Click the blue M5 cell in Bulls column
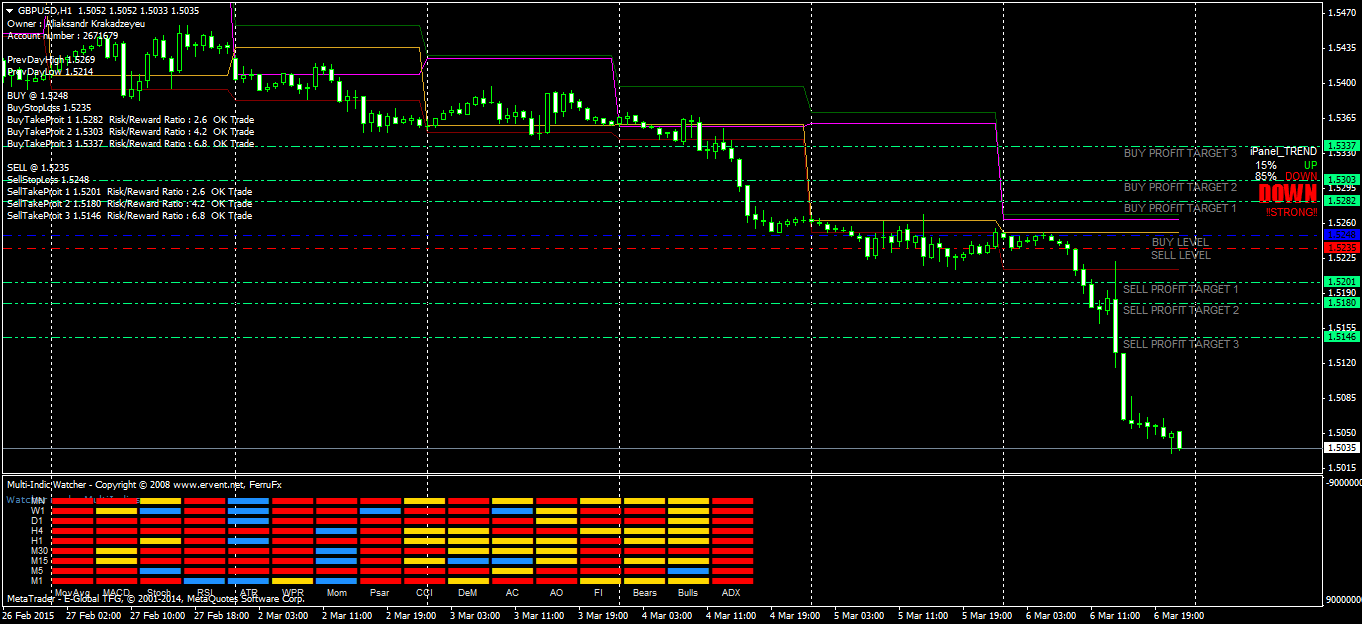Image resolution: width=1362 pixels, height=624 pixels. click(x=688, y=571)
